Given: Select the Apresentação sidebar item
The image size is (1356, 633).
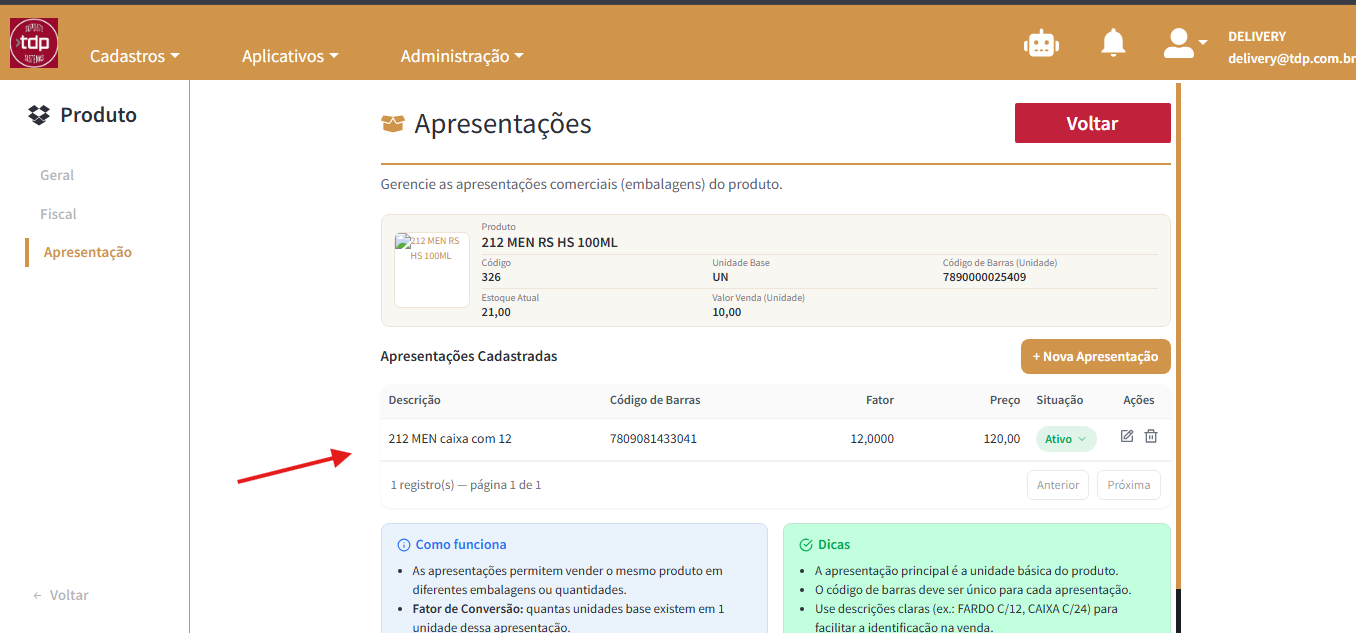Looking at the screenshot, I should pos(88,252).
